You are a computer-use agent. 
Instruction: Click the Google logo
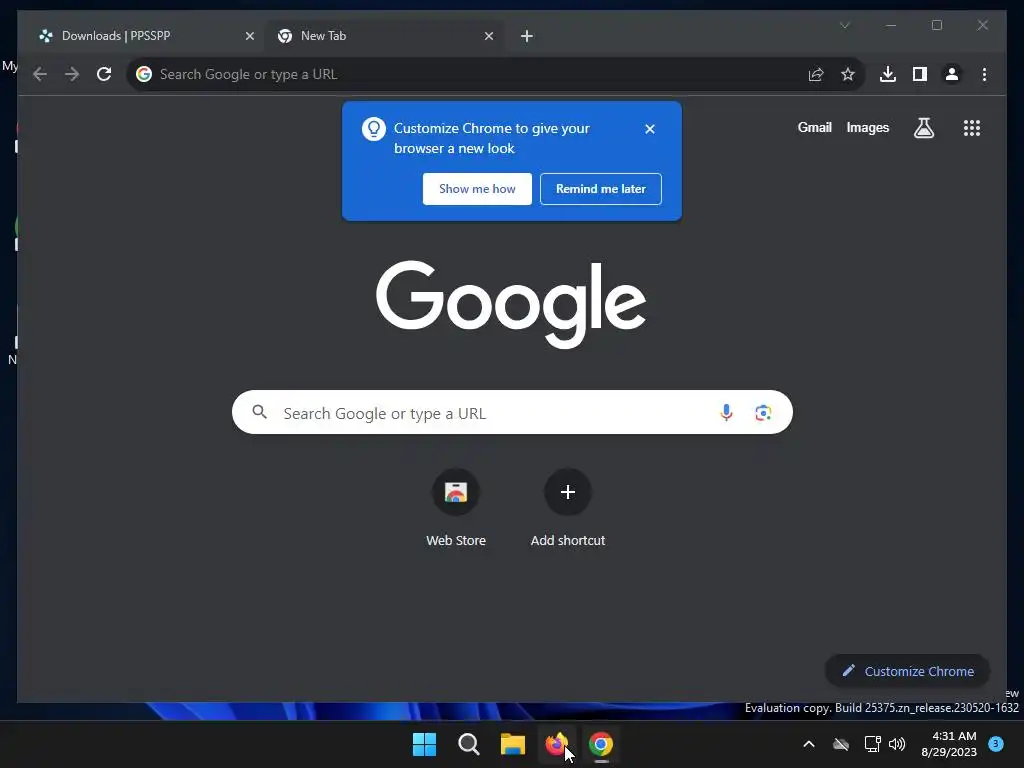[511, 303]
